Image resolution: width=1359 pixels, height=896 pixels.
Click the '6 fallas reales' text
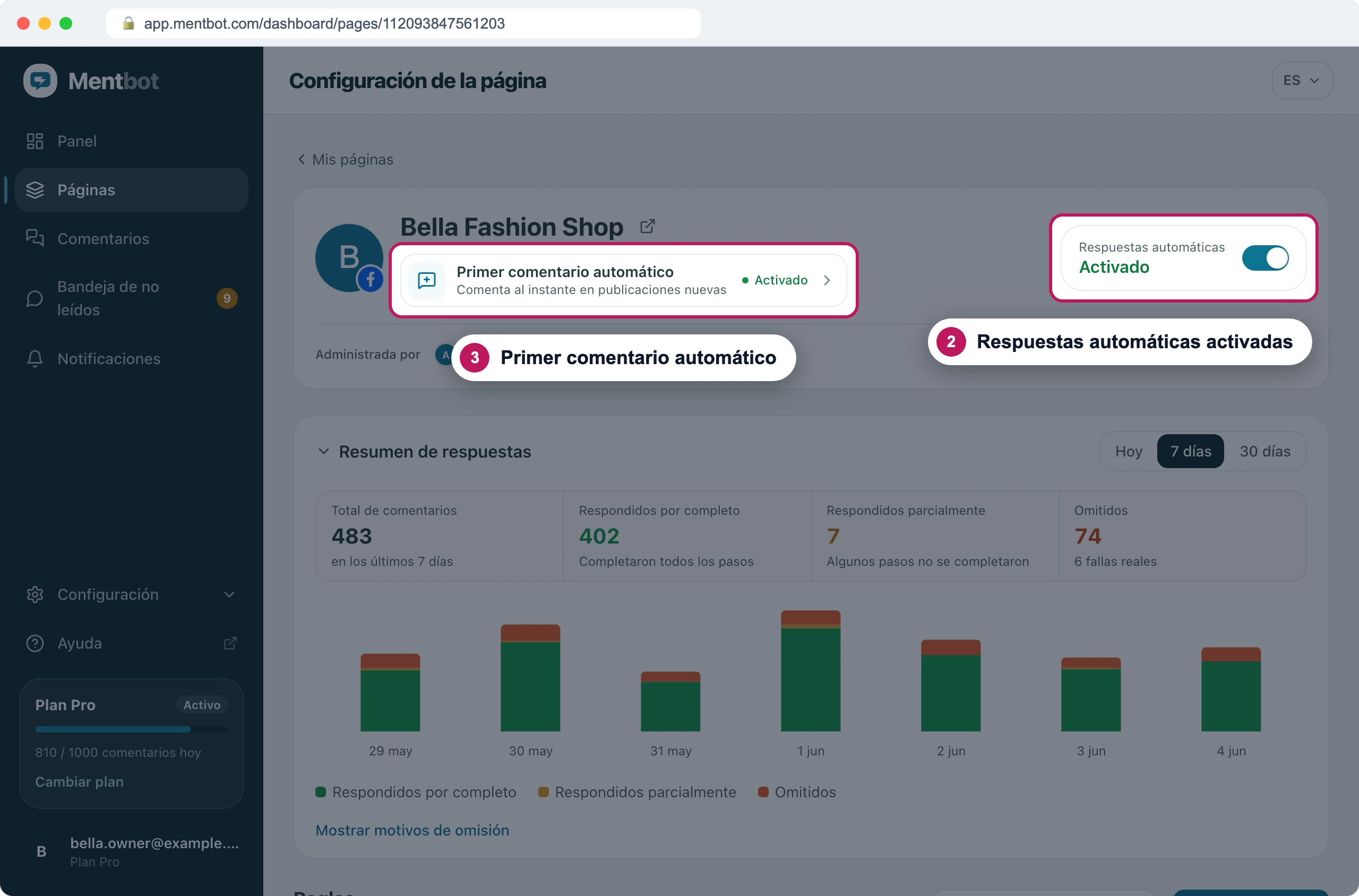point(1115,561)
